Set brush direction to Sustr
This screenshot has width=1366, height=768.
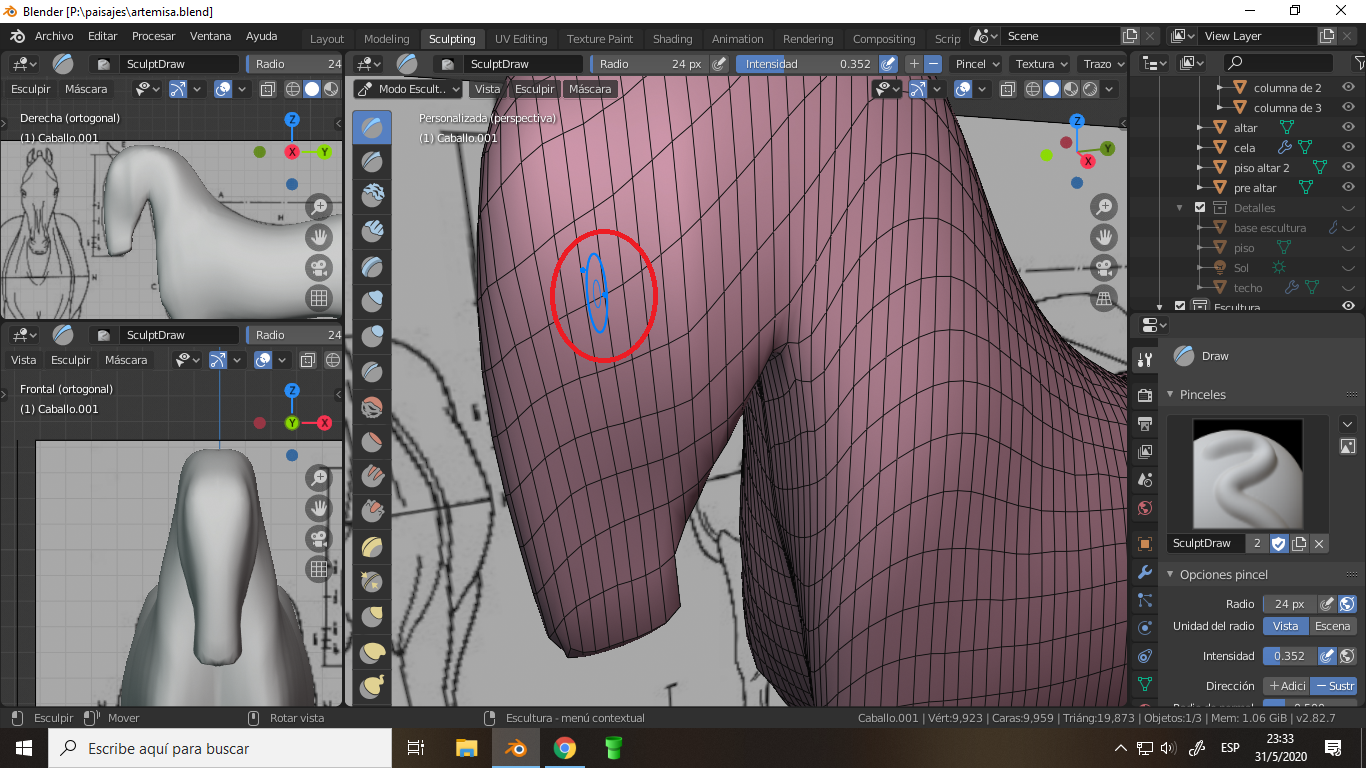pos(1334,686)
